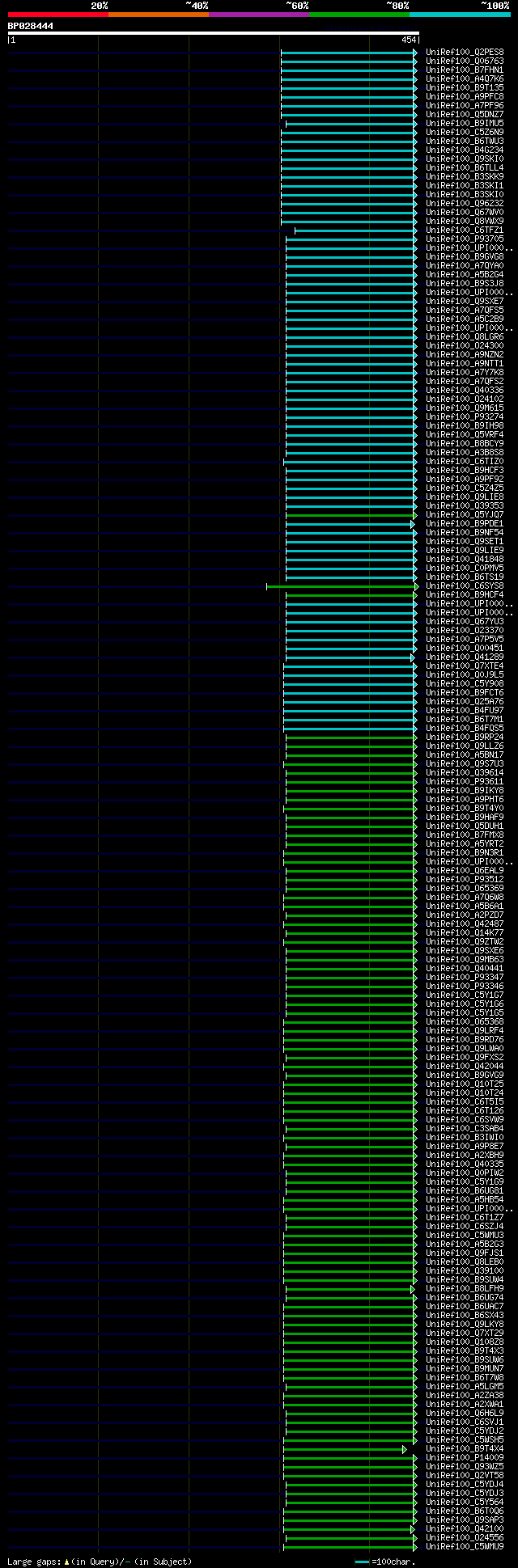The image size is (518, 1568).
Task: Click the arrowhead ending the UniRef100_C5WMU9 alignment
Action: [416, 1547]
